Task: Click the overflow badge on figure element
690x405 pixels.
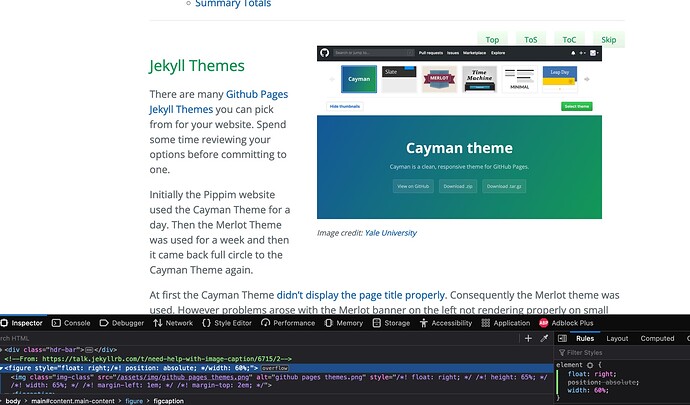Action: tap(275, 368)
